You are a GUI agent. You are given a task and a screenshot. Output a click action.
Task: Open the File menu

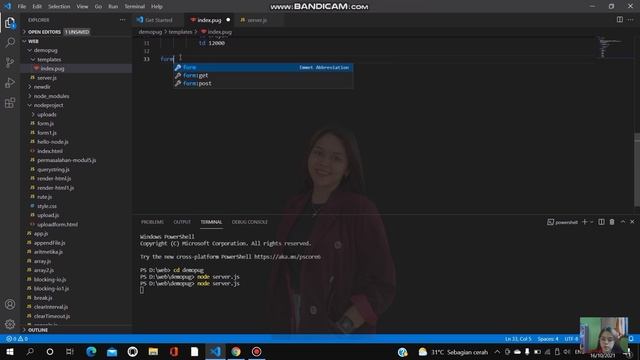22,6
